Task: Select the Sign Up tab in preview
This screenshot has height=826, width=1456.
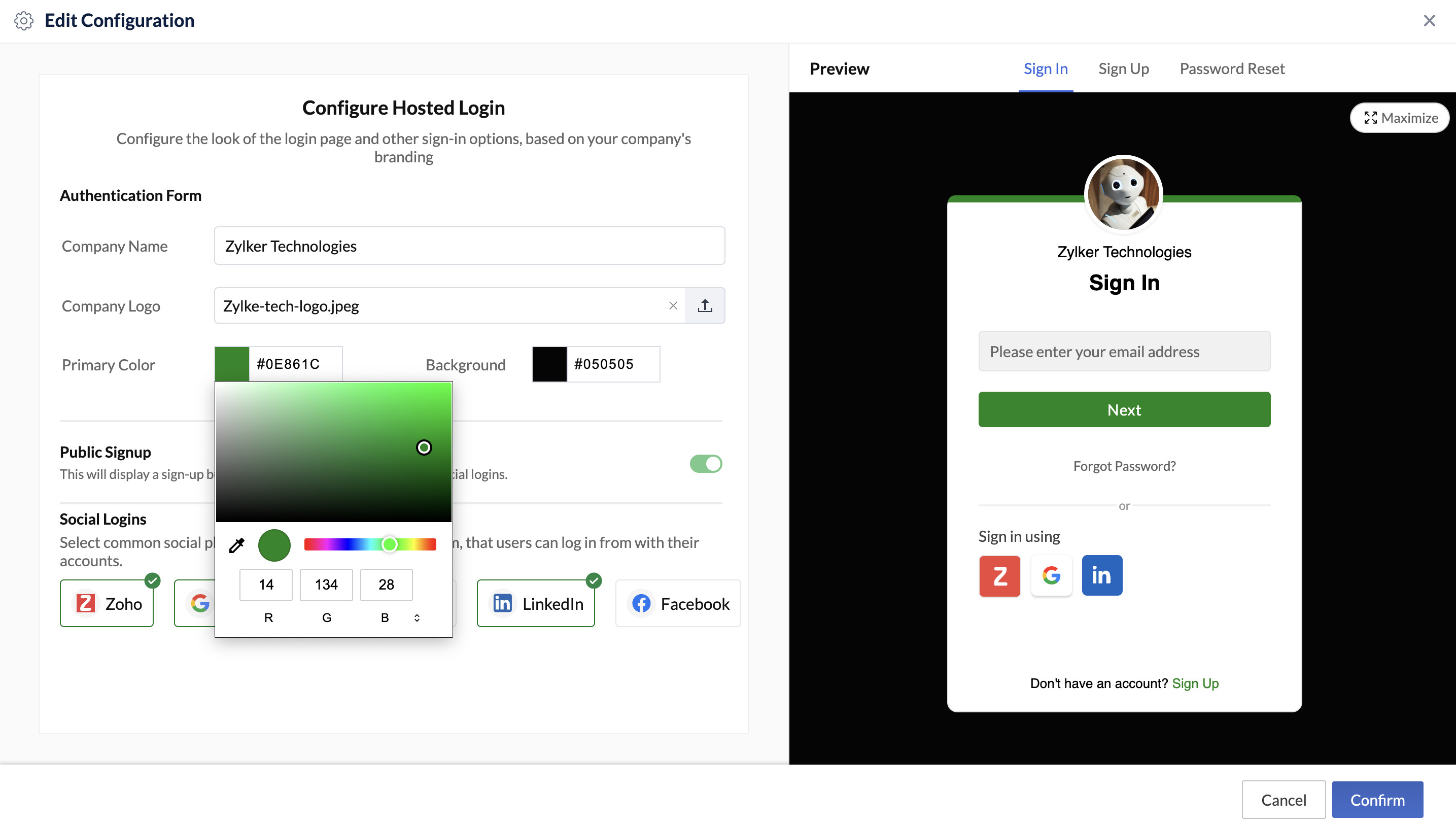Action: 1123,68
